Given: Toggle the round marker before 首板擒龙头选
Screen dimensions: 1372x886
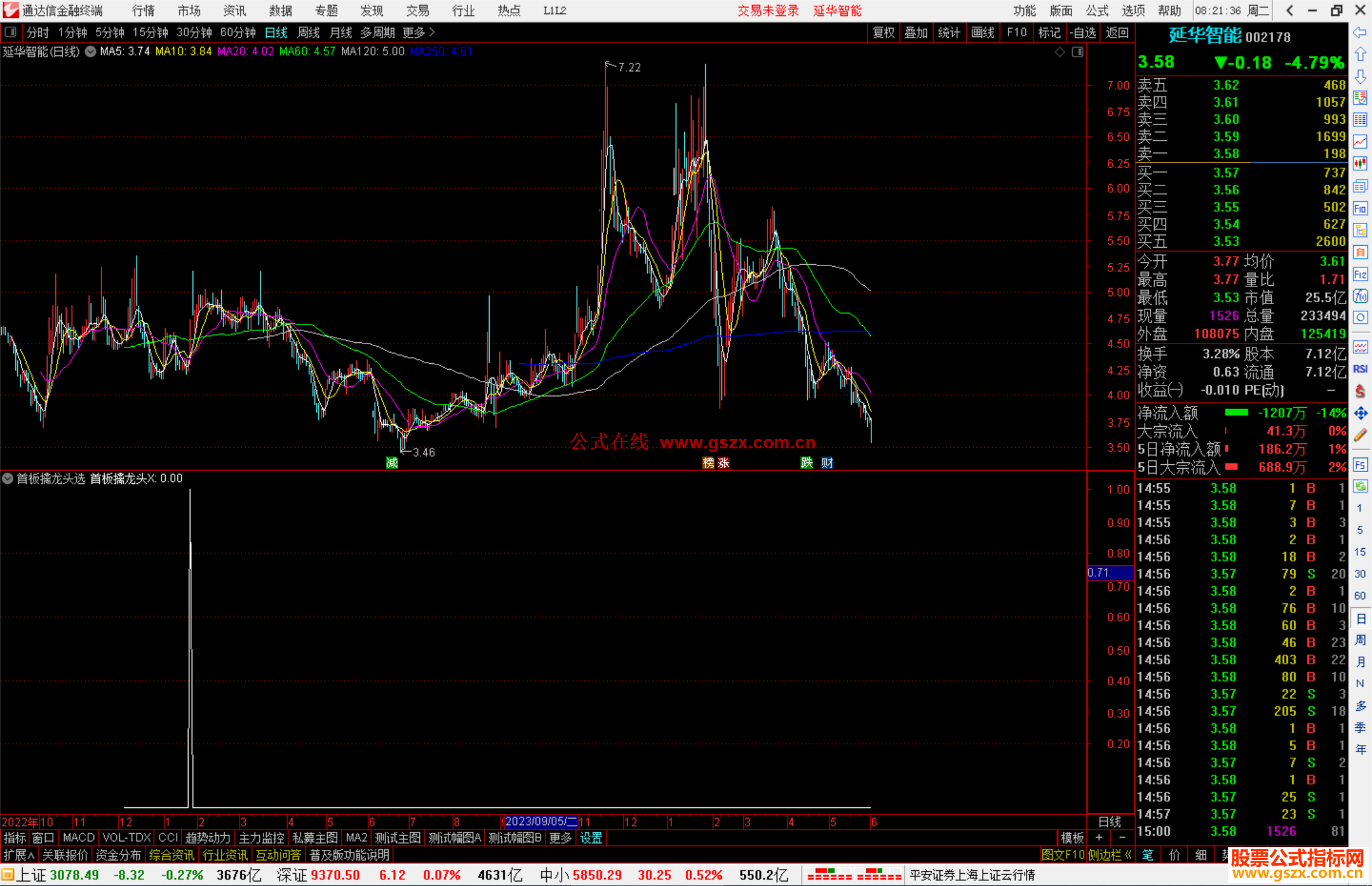Looking at the screenshot, I should pos(8,478).
